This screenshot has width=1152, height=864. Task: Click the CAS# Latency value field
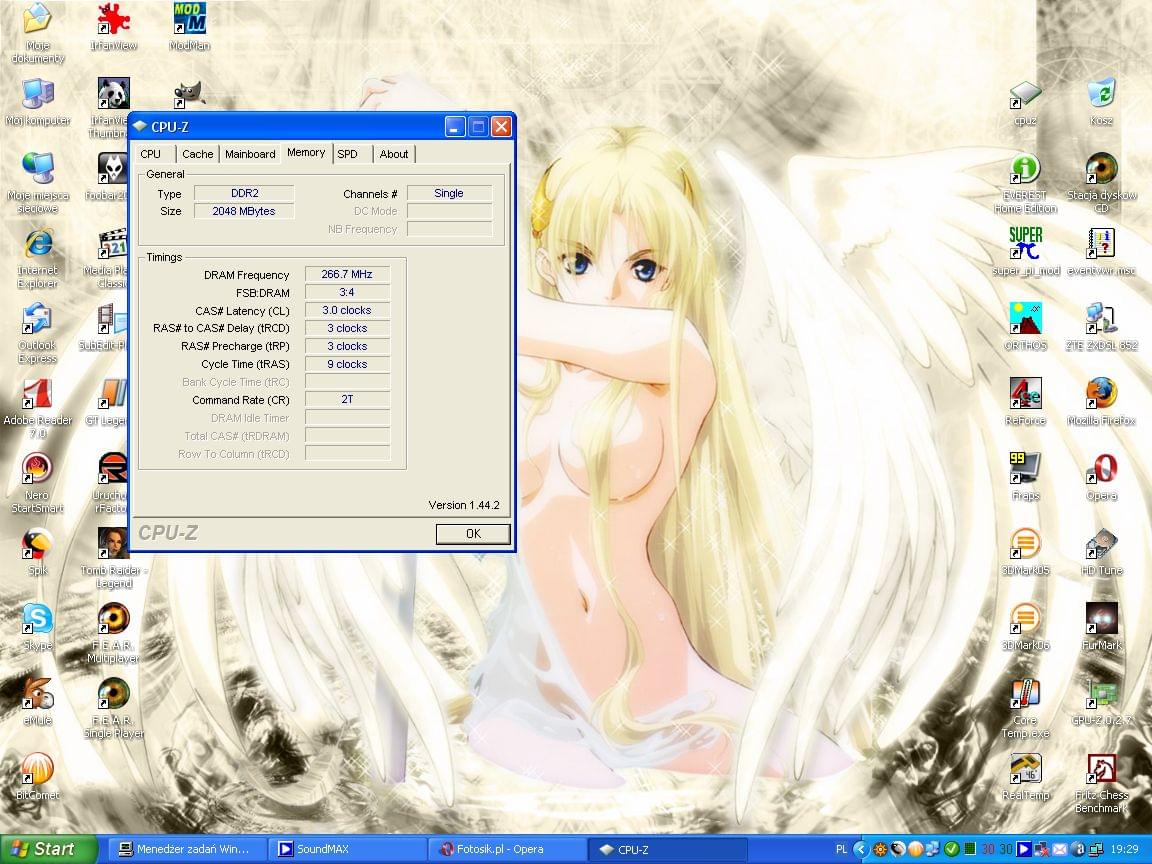click(x=347, y=310)
